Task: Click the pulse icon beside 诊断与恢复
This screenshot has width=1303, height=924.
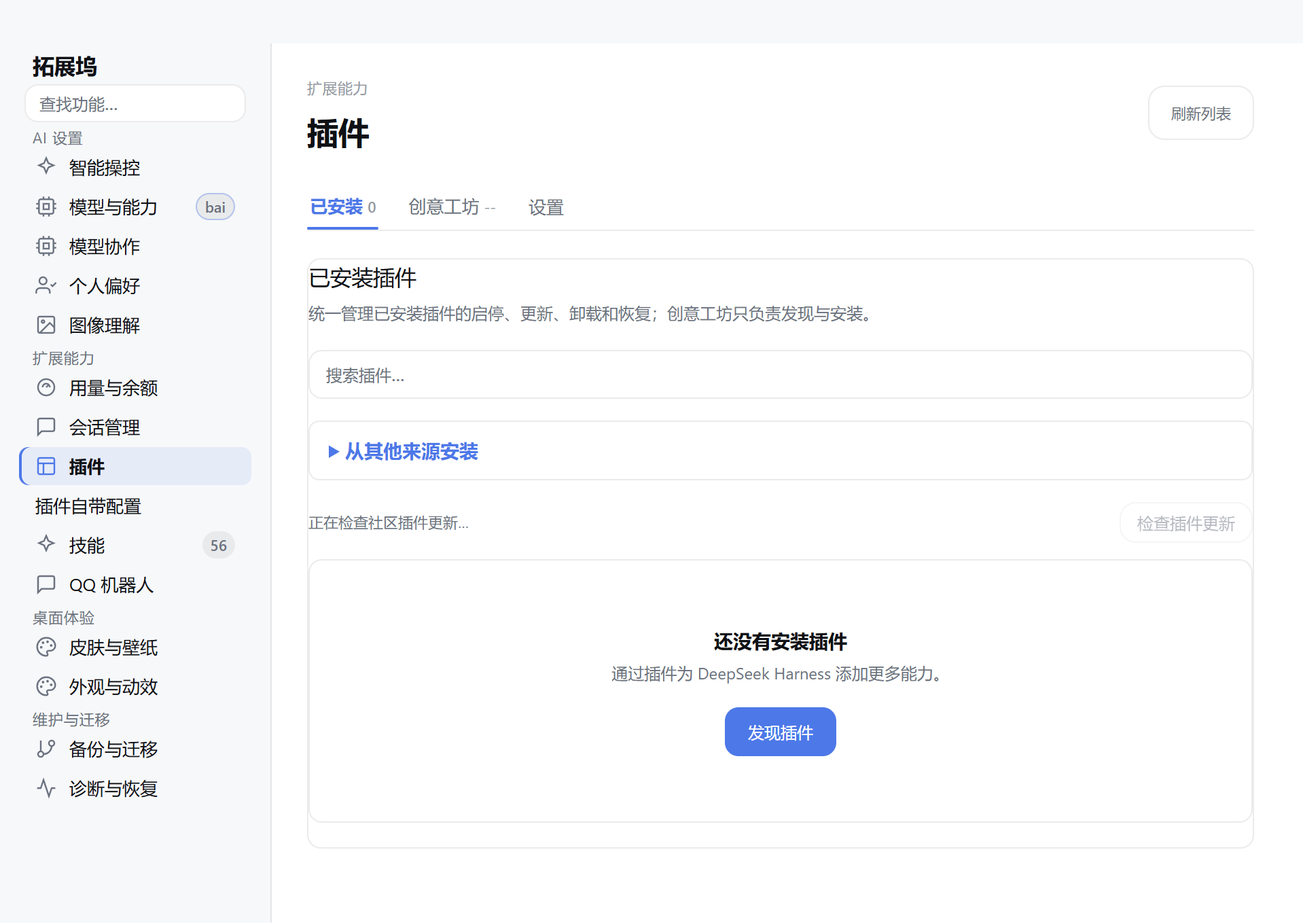Action: (x=46, y=788)
